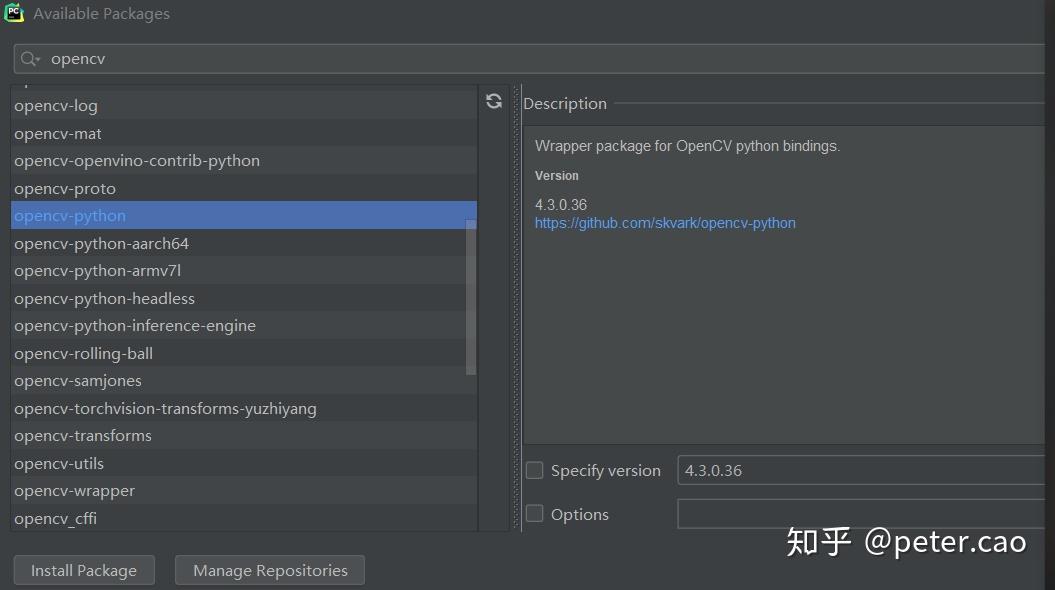Image resolution: width=1055 pixels, height=590 pixels.
Task: Select opencv-torchvision-transforms-yuzhiyang package
Action: coord(244,408)
